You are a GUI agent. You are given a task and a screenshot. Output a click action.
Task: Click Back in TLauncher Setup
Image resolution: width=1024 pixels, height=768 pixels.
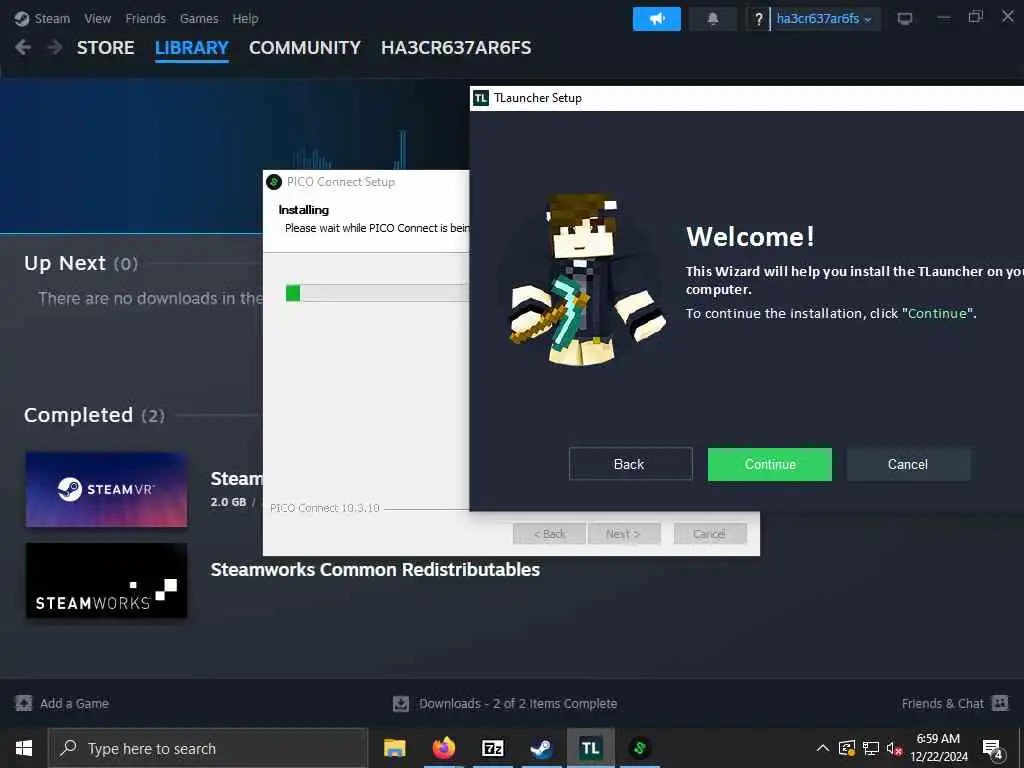point(630,464)
